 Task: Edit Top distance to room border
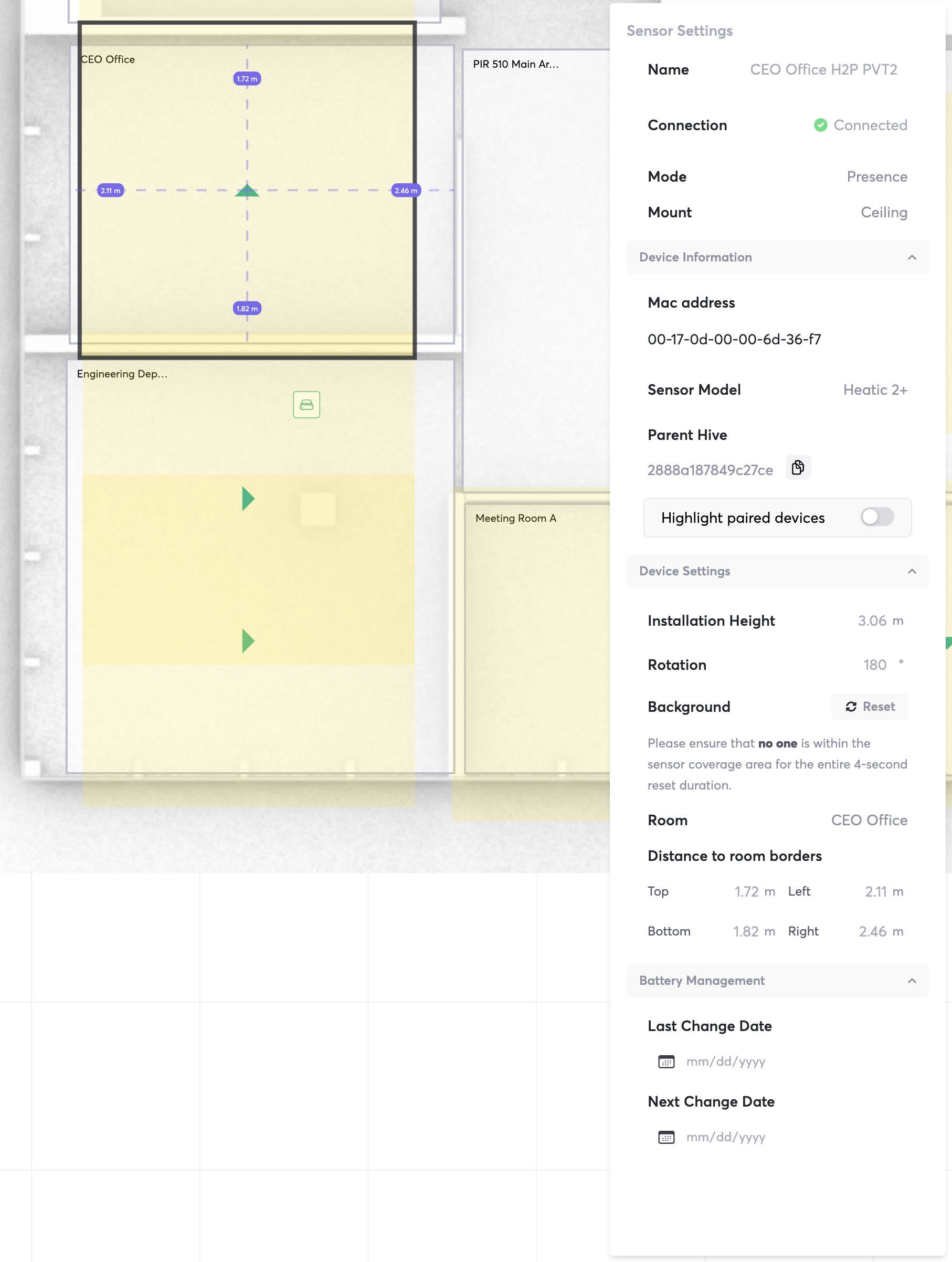(x=746, y=891)
